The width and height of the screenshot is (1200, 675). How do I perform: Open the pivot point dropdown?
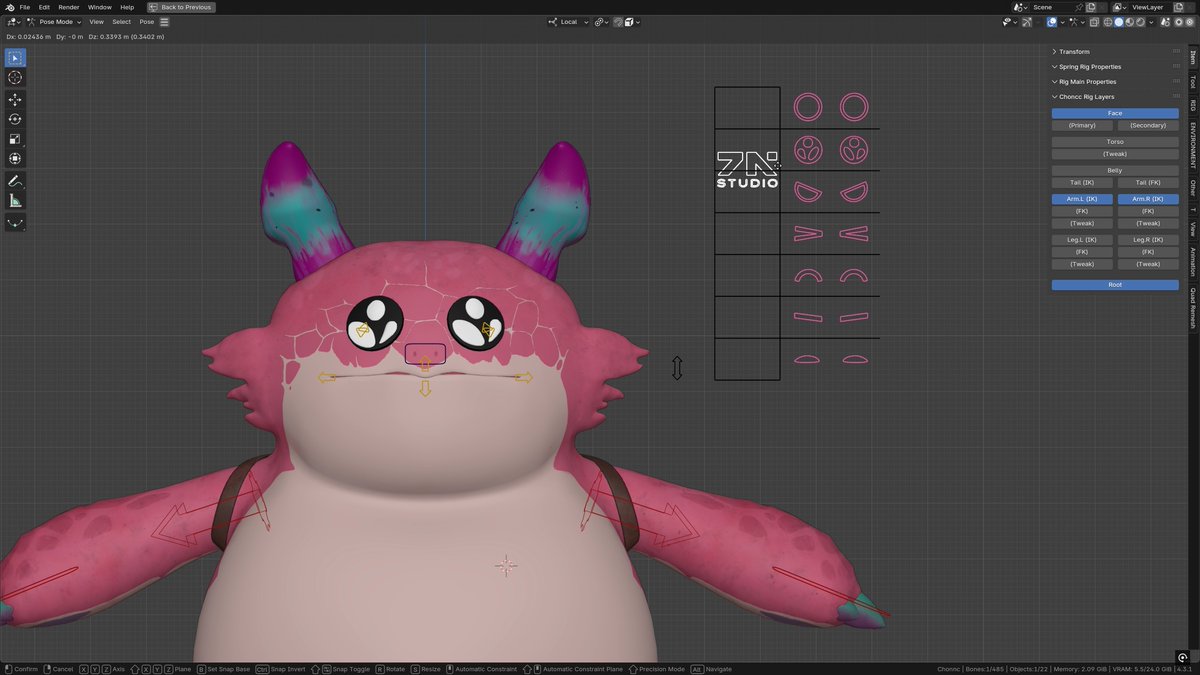[x=602, y=22]
